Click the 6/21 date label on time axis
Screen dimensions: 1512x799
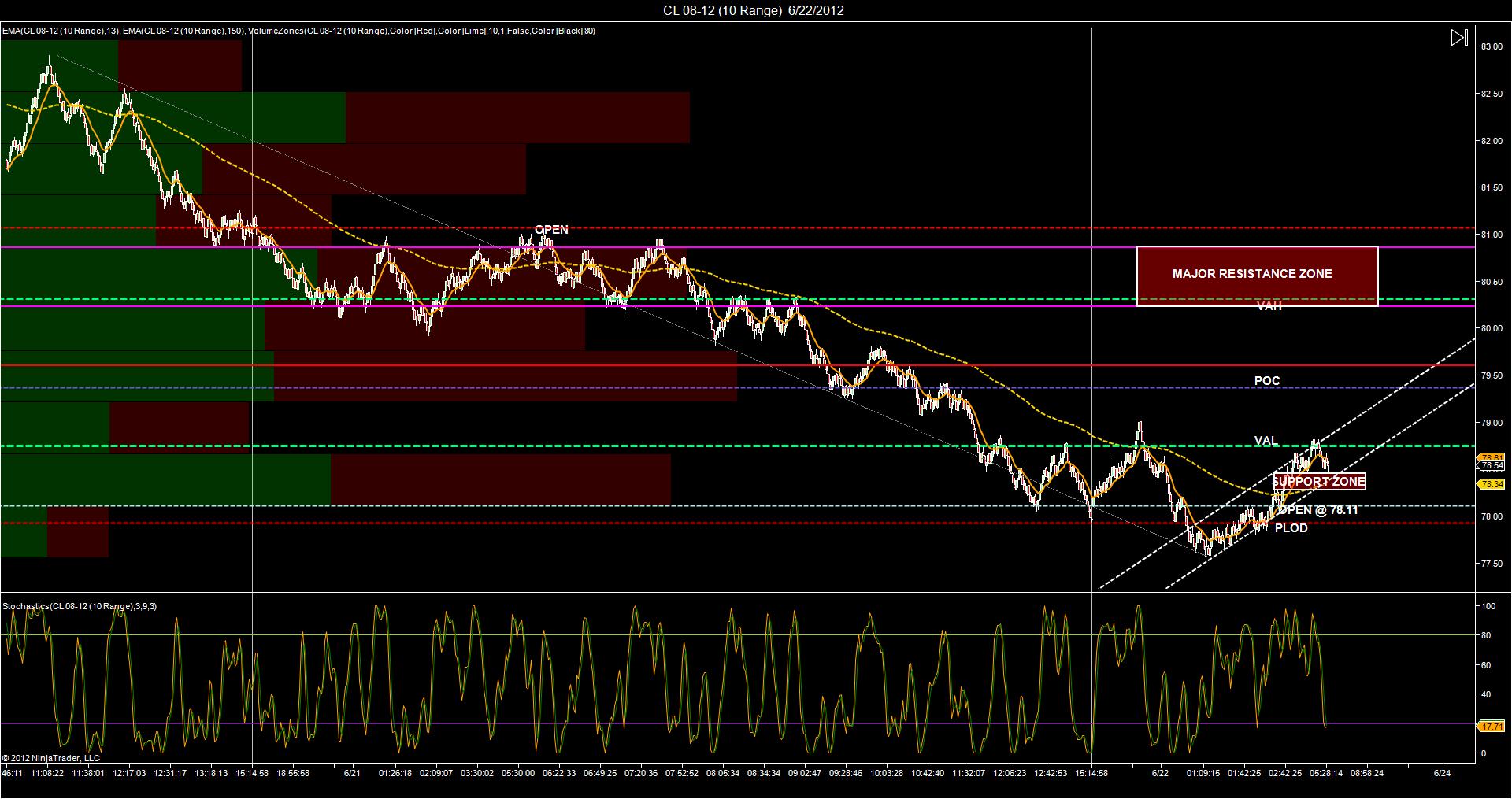(x=352, y=774)
